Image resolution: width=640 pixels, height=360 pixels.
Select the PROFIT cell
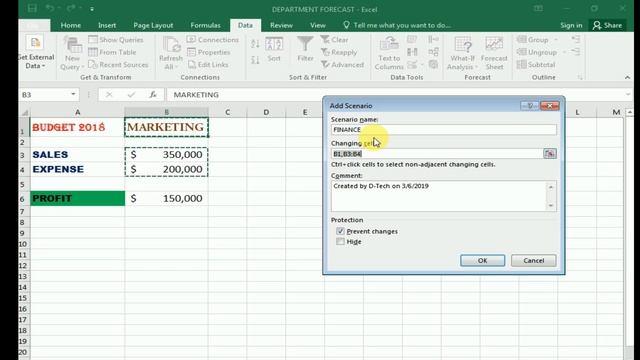pyautogui.click(x=78, y=198)
